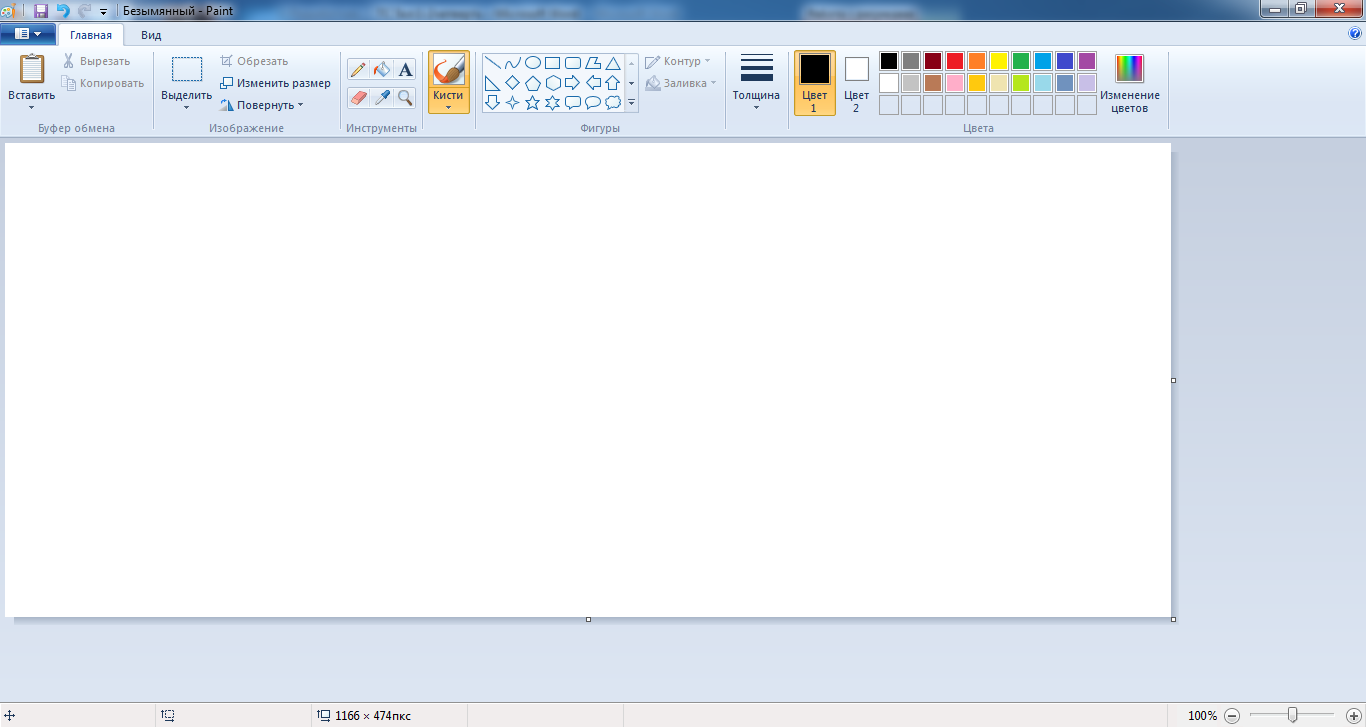
Task: Choose the Four-point star shape
Action: (512, 102)
